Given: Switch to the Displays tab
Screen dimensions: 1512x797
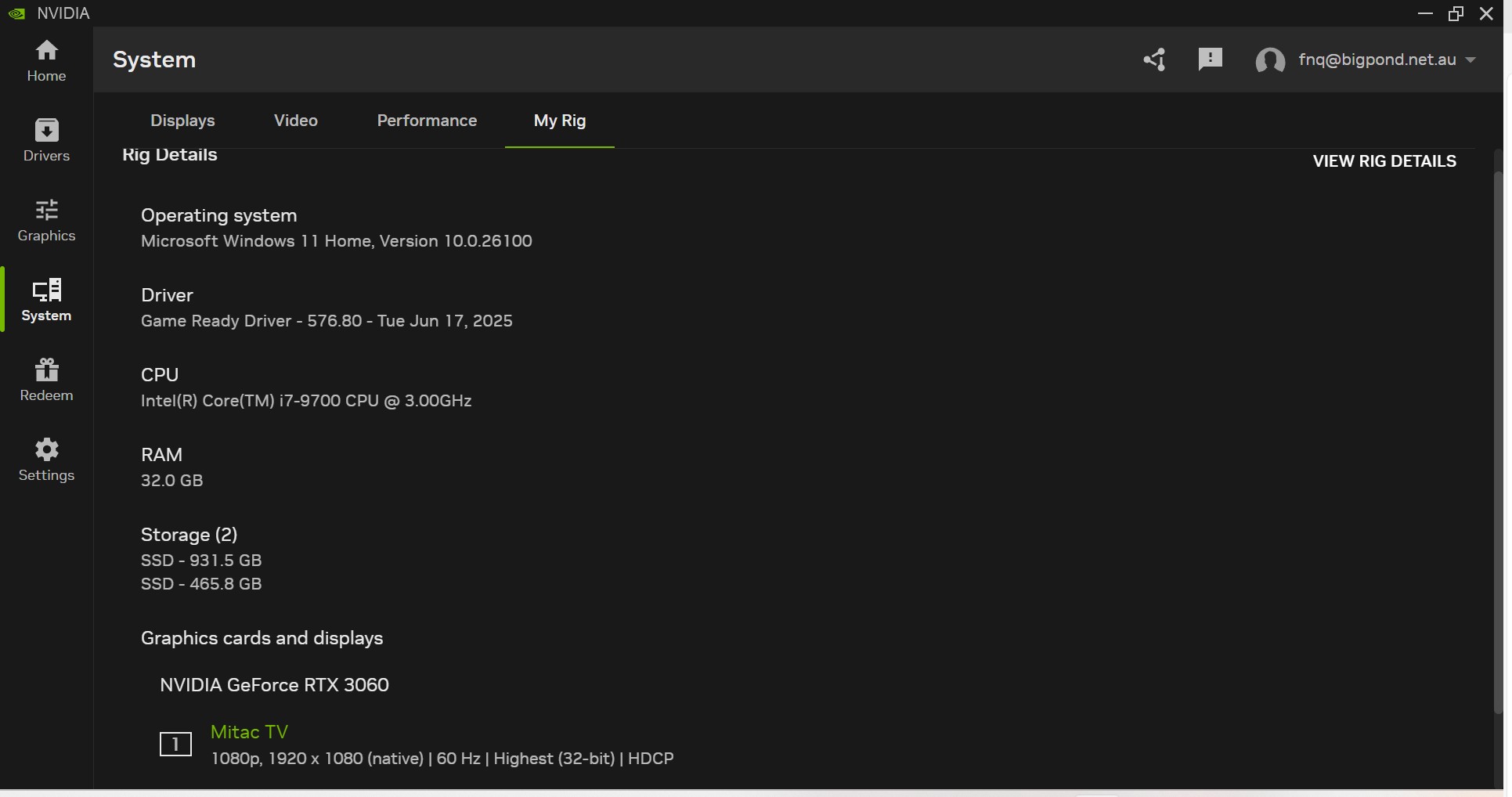Looking at the screenshot, I should (182, 121).
